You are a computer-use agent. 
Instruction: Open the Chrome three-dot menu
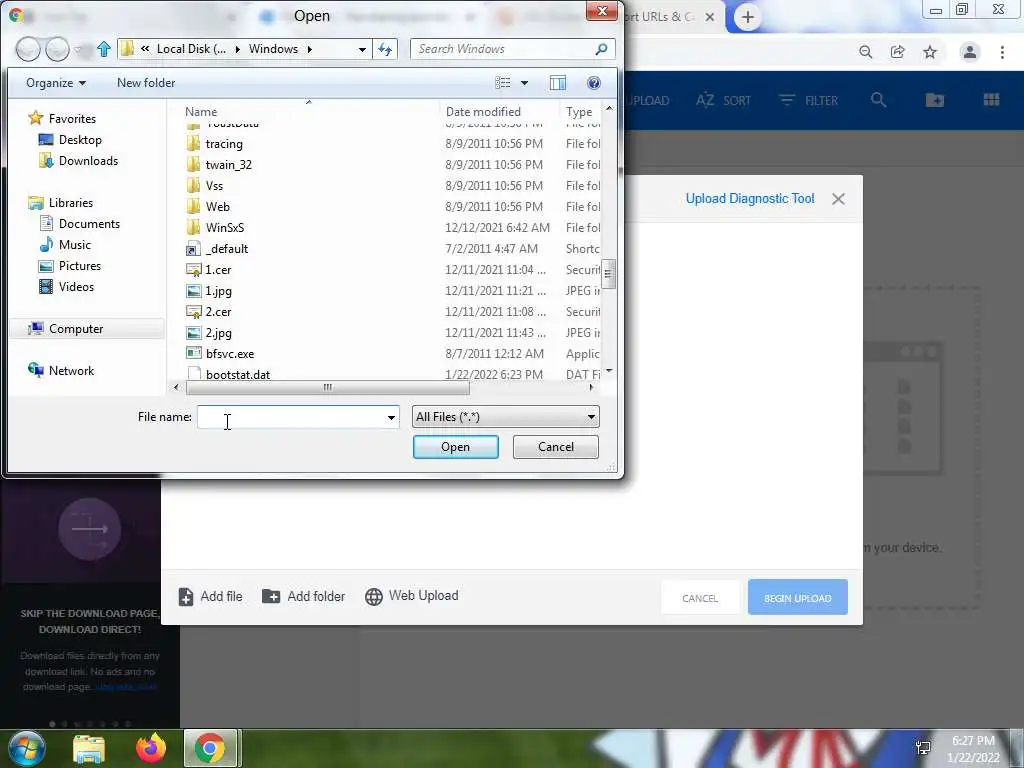[1002, 52]
